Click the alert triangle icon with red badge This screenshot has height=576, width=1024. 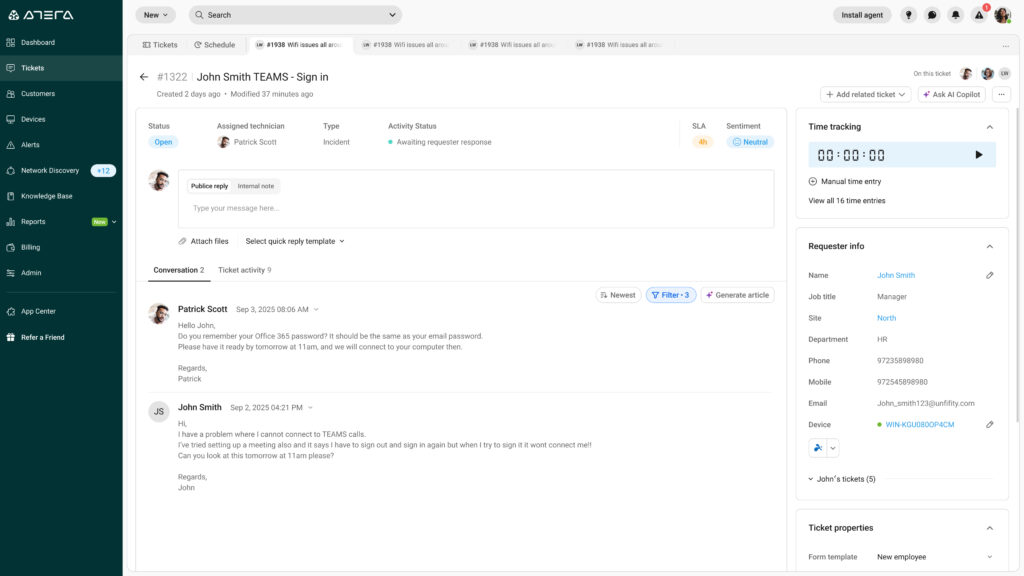coord(979,15)
